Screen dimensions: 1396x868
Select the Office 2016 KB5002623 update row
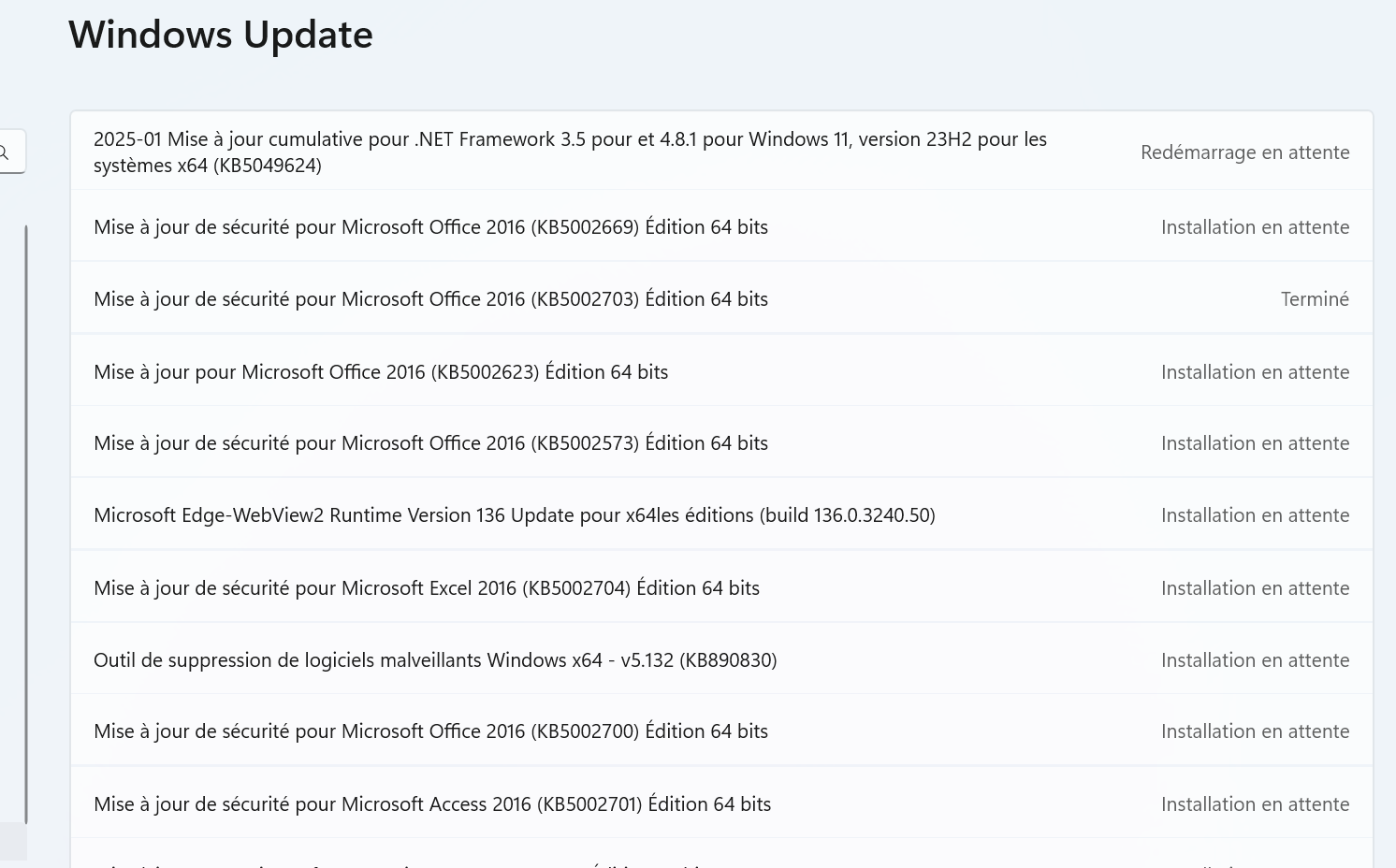(x=381, y=372)
